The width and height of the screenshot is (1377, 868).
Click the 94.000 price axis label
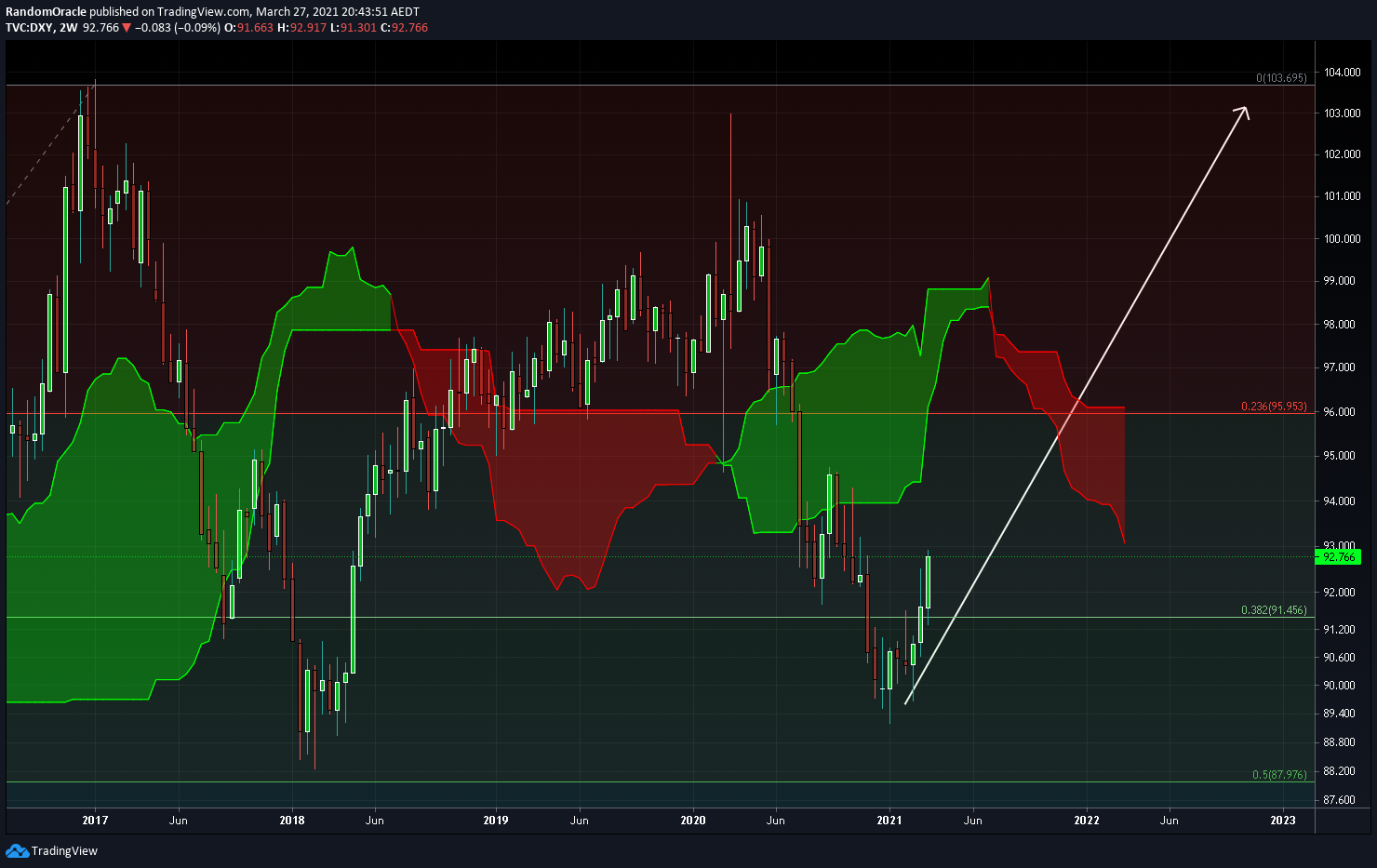click(1339, 501)
